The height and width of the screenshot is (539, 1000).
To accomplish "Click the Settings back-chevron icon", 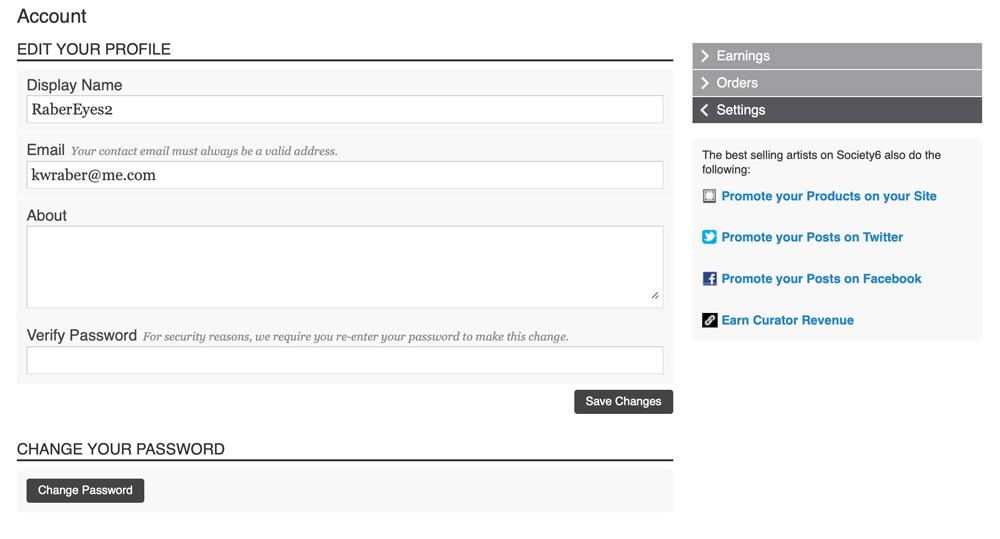I will pos(705,110).
